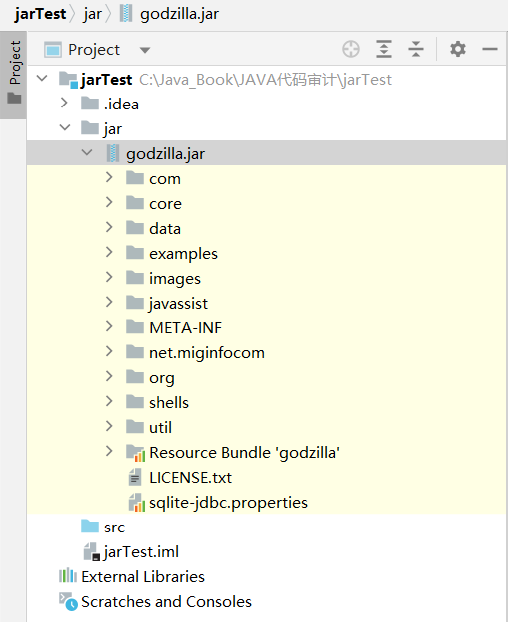Collapse the jarTest root node
Image resolution: width=508 pixels, height=622 pixels.
click(x=42, y=78)
